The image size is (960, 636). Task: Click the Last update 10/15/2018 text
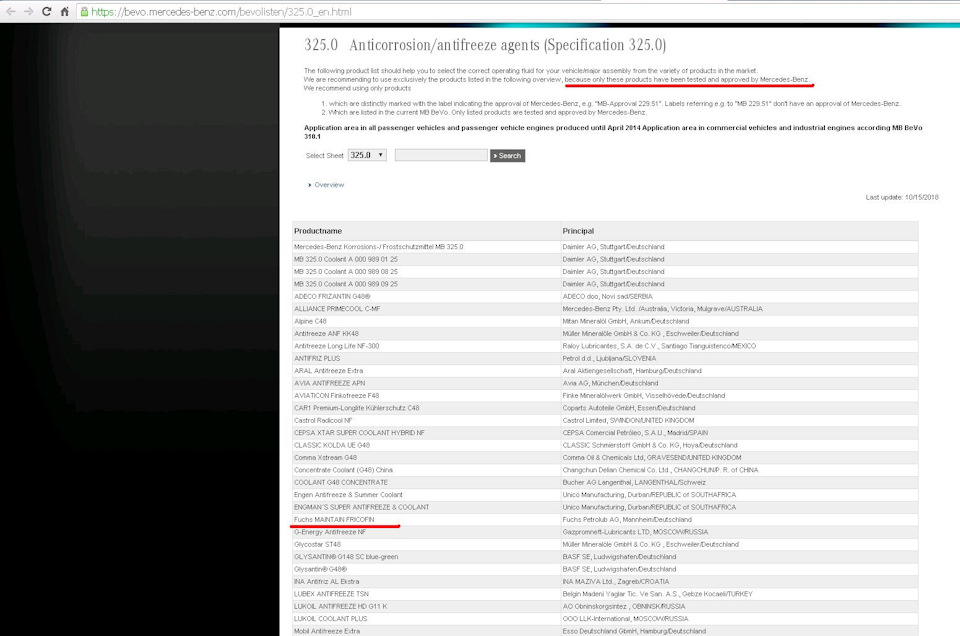tap(902, 197)
